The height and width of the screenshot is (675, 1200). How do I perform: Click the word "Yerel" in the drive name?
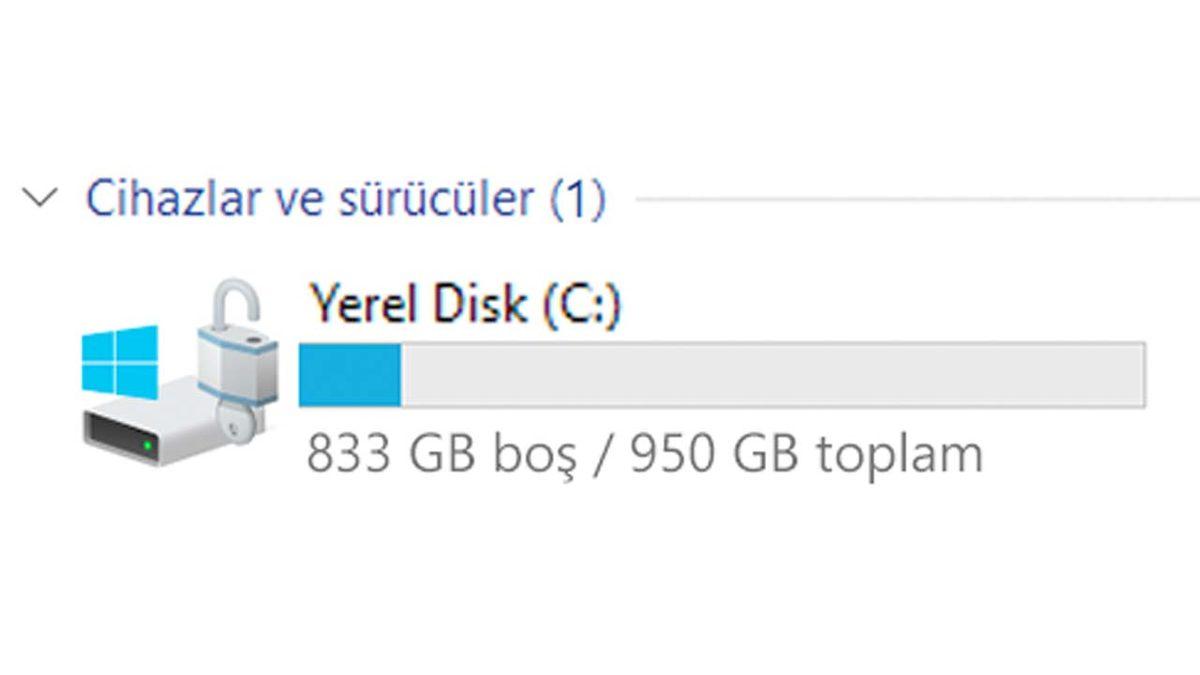tap(360, 303)
